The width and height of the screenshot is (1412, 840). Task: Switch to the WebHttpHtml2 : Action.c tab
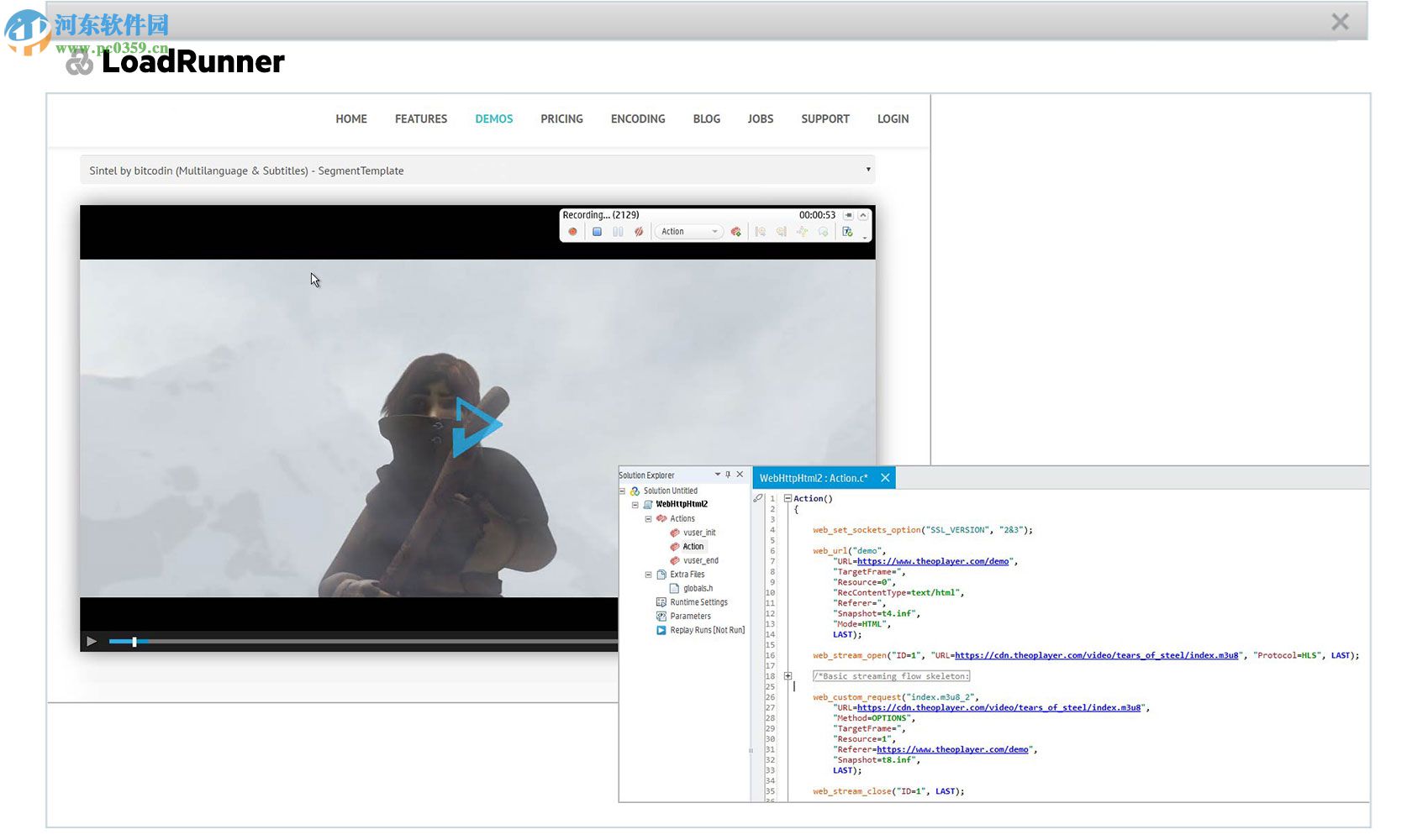click(x=814, y=478)
